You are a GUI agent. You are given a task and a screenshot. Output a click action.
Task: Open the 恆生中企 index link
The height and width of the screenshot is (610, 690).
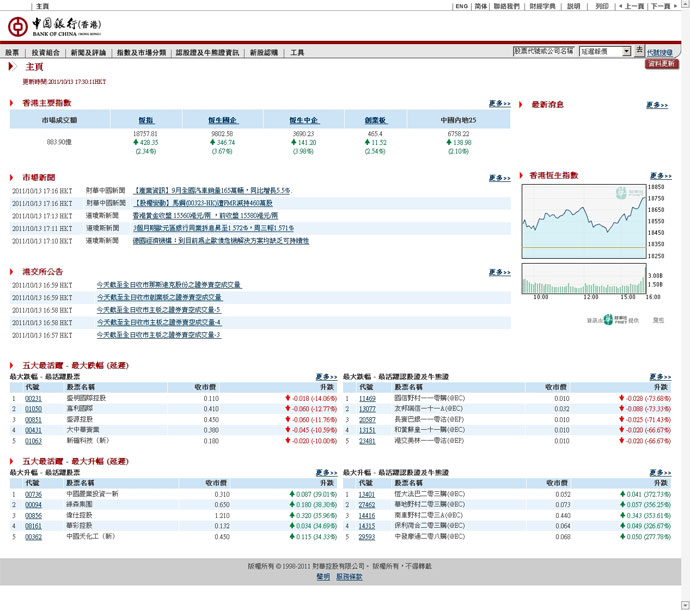click(304, 120)
